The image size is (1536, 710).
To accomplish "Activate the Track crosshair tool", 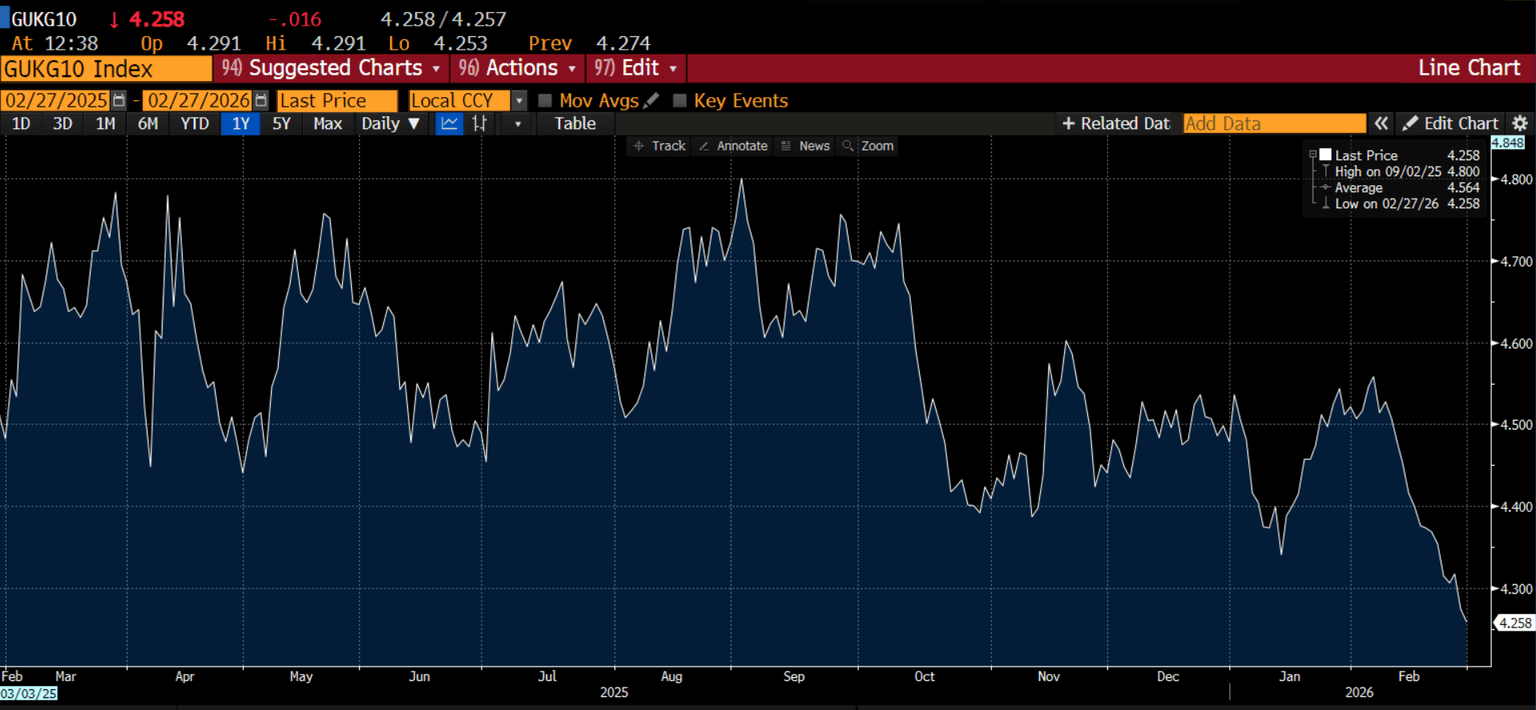I will [659, 146].
